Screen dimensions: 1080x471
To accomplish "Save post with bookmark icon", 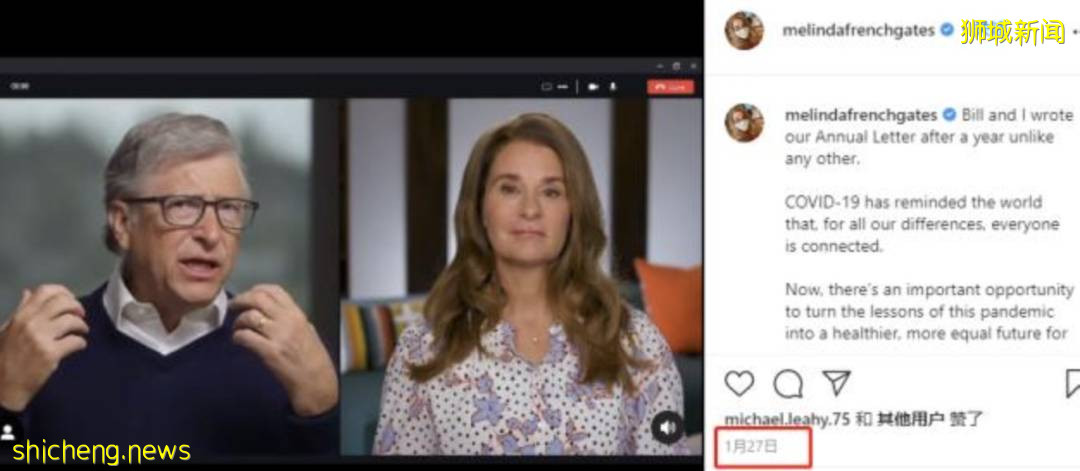I will (x=1072, y=384).
